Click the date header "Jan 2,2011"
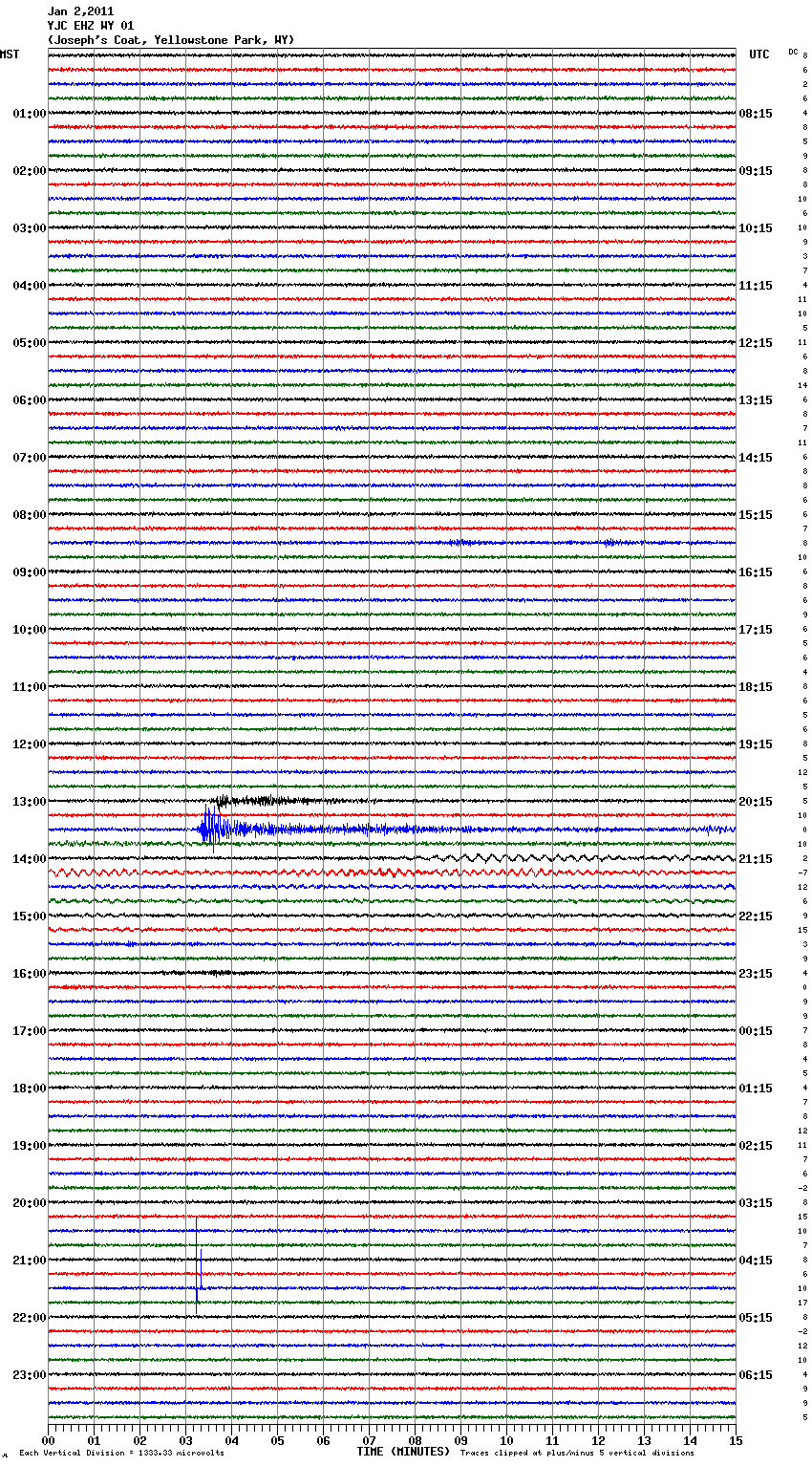This screenshot has height=1466, width=812. [80, 11]
